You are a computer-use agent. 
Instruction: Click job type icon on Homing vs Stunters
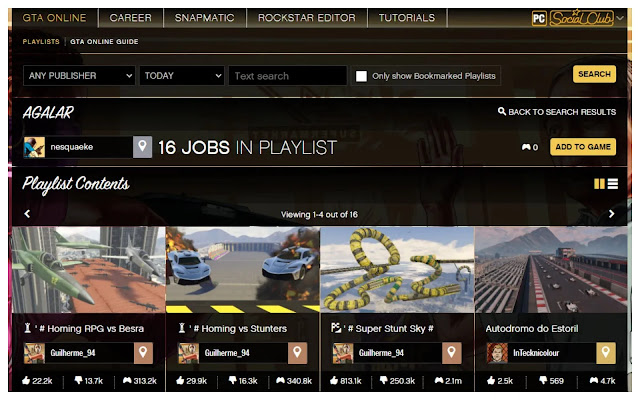click(182, 328)
